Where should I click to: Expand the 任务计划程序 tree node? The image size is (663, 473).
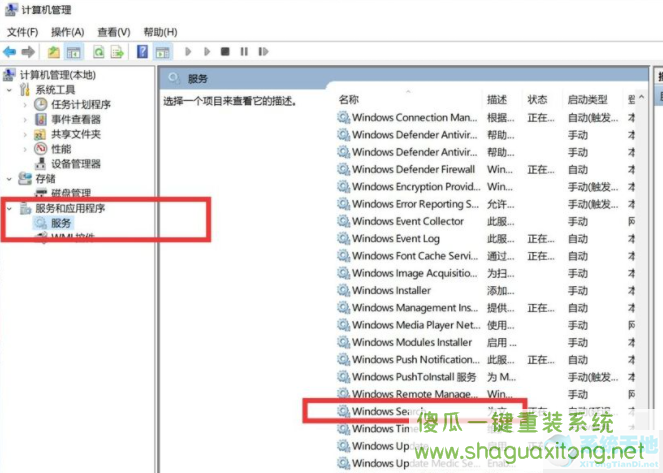click(25, 104)
